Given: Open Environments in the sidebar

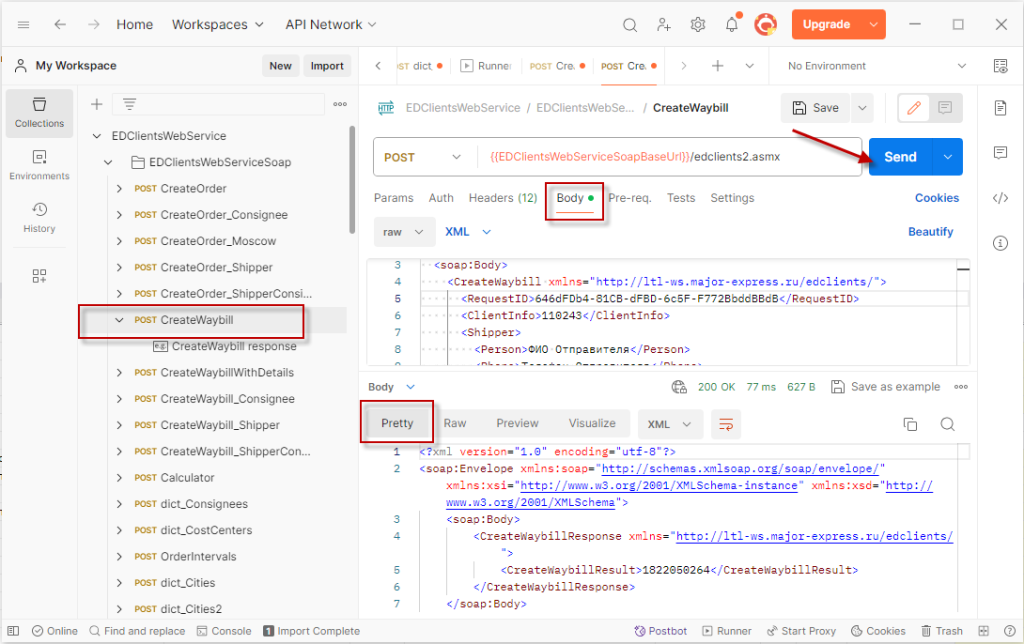Looking at the screenshot, I should click(39, 165).
